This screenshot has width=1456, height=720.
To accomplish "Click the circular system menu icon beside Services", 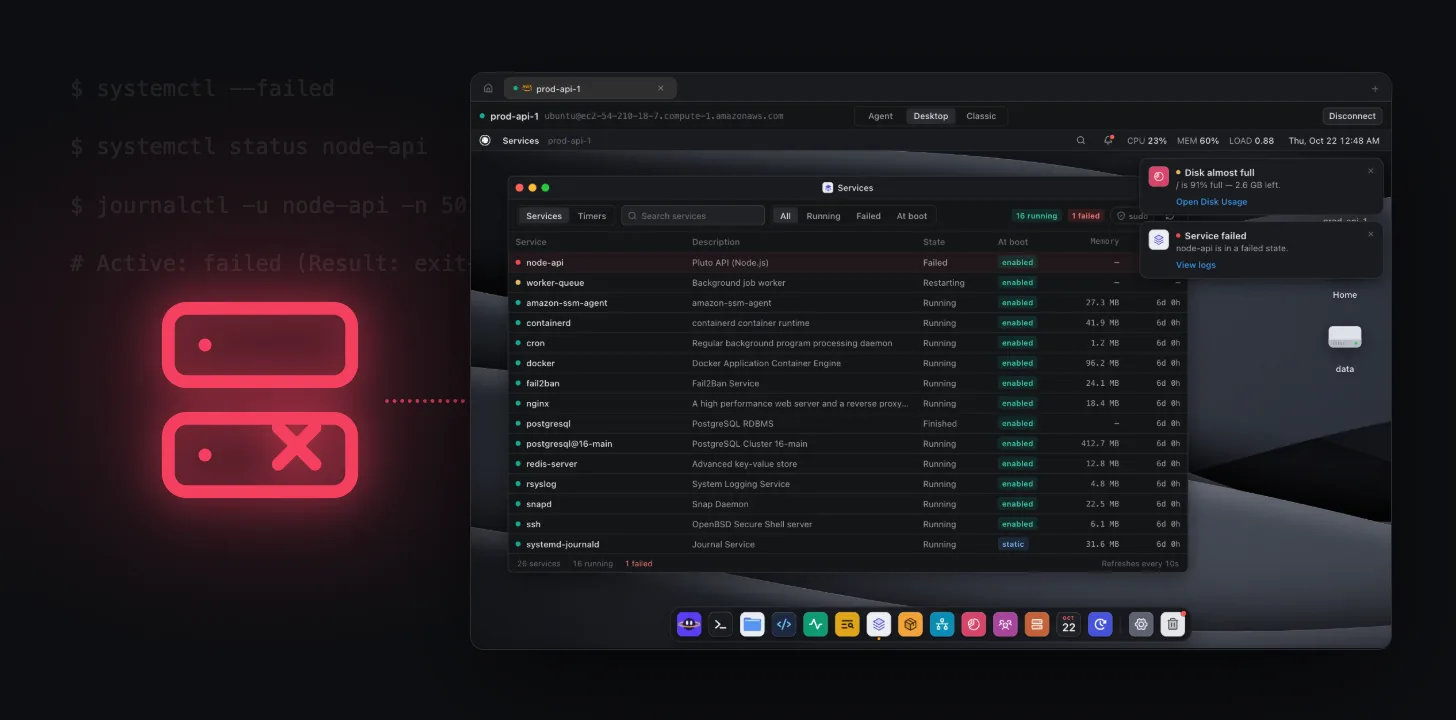I will tap(485, 141).
